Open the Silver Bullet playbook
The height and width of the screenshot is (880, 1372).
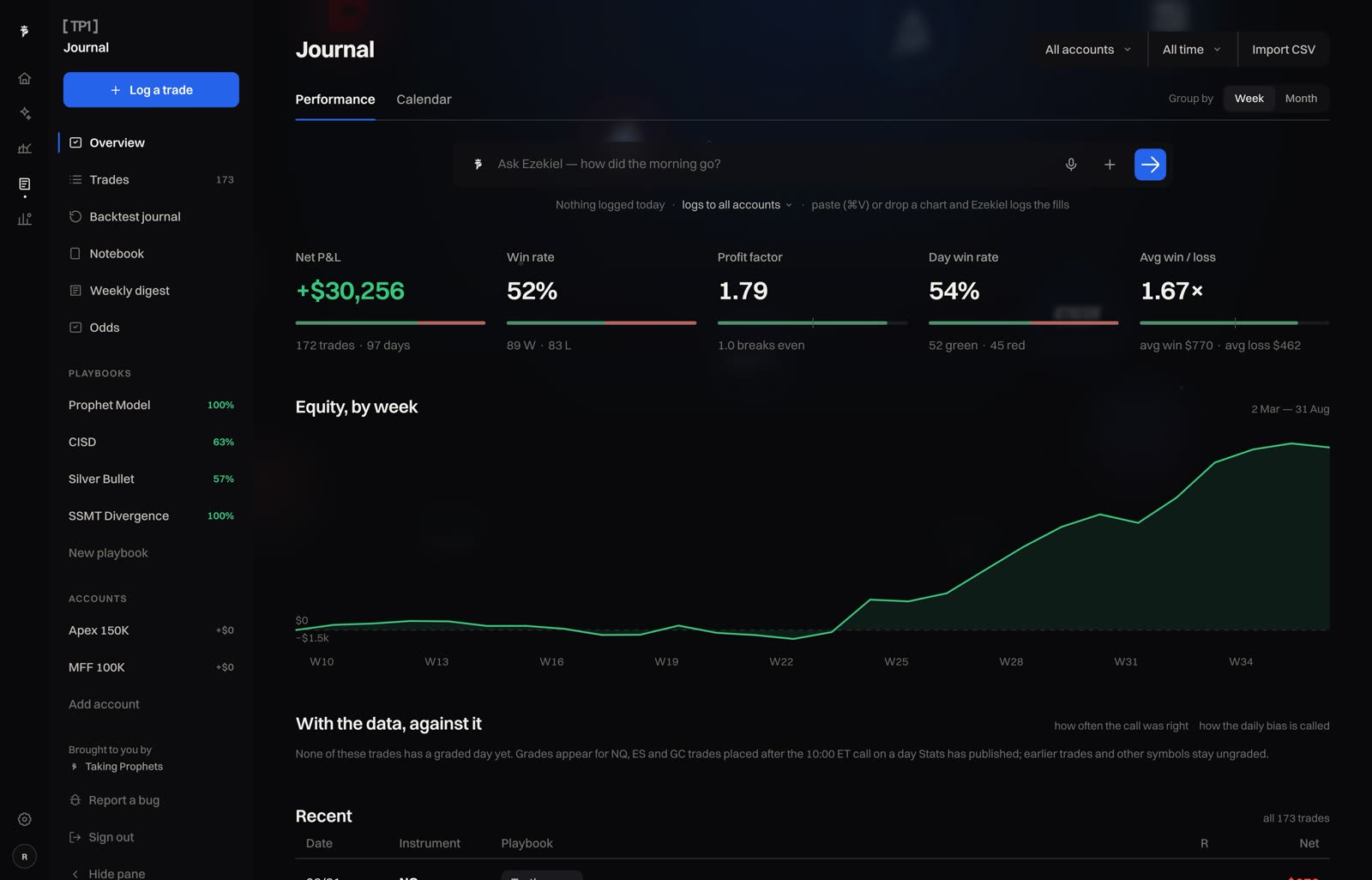(151, 479)
